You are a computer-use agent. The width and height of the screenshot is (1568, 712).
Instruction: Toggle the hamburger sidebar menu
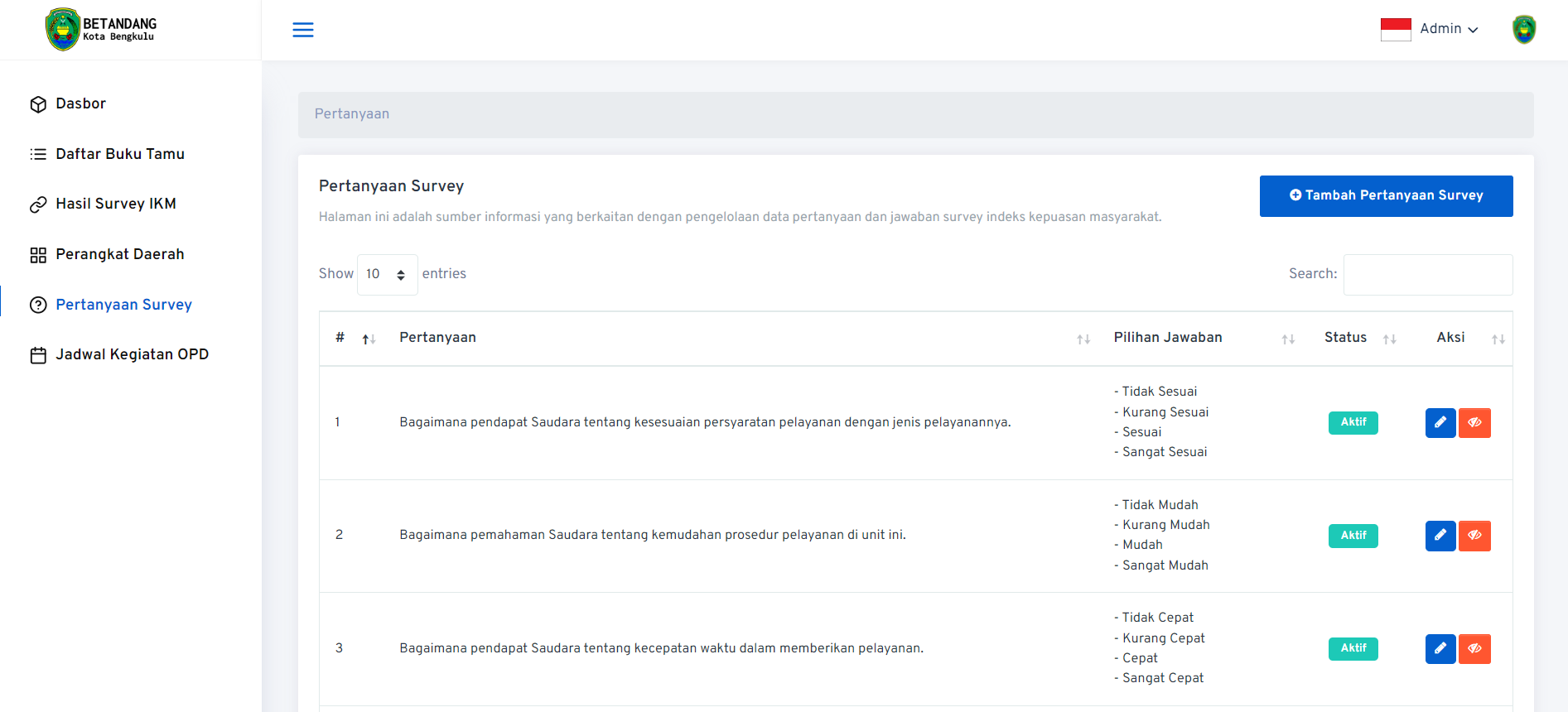point(303,30)
